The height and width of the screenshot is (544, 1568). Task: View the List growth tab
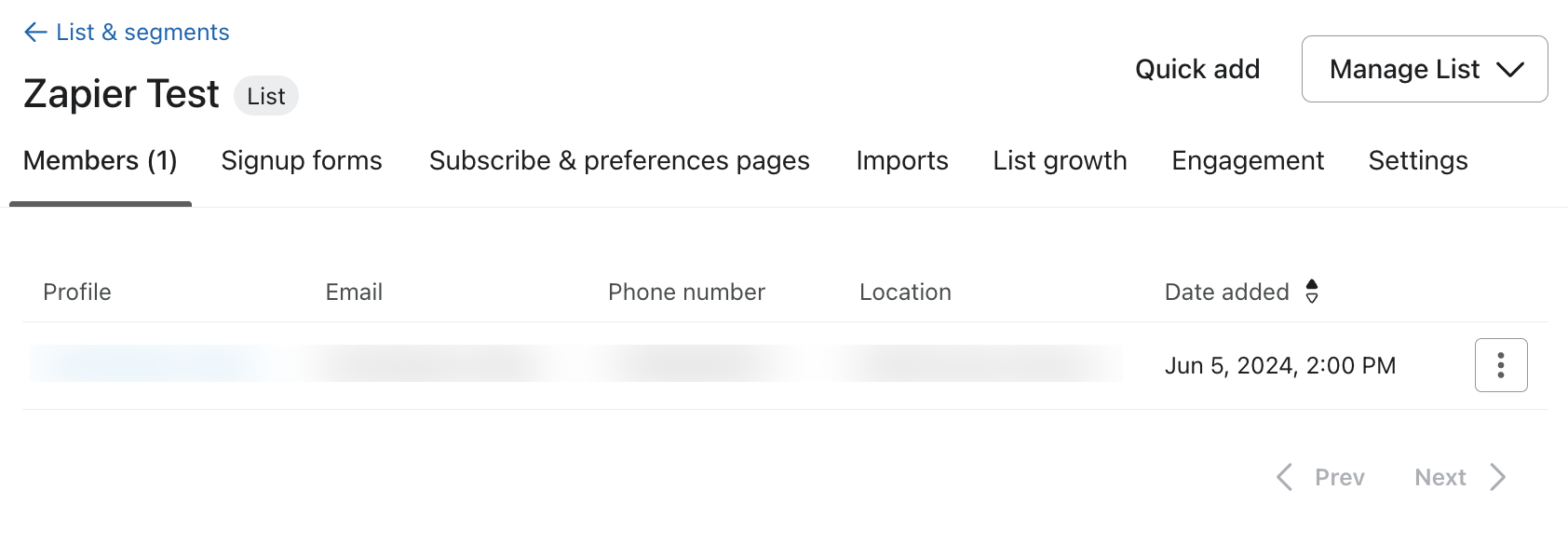point(1060,161)
